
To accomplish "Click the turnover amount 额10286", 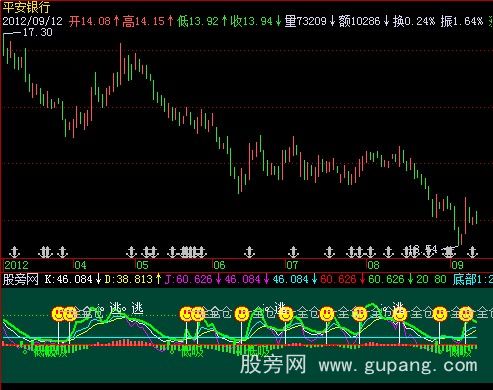I will coord(359,21).
